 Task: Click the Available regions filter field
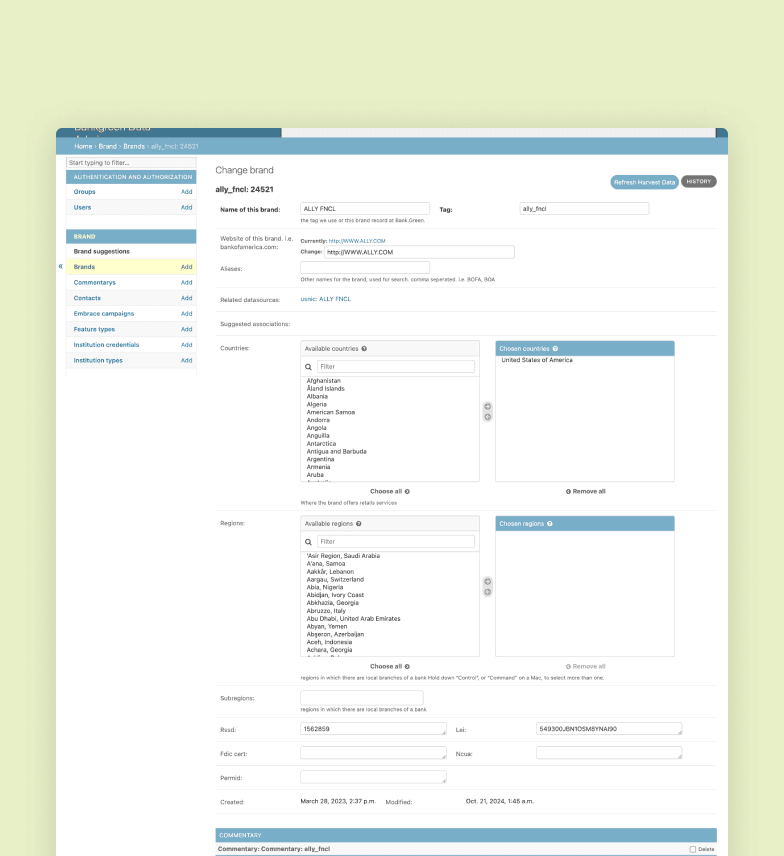point(396,542)
